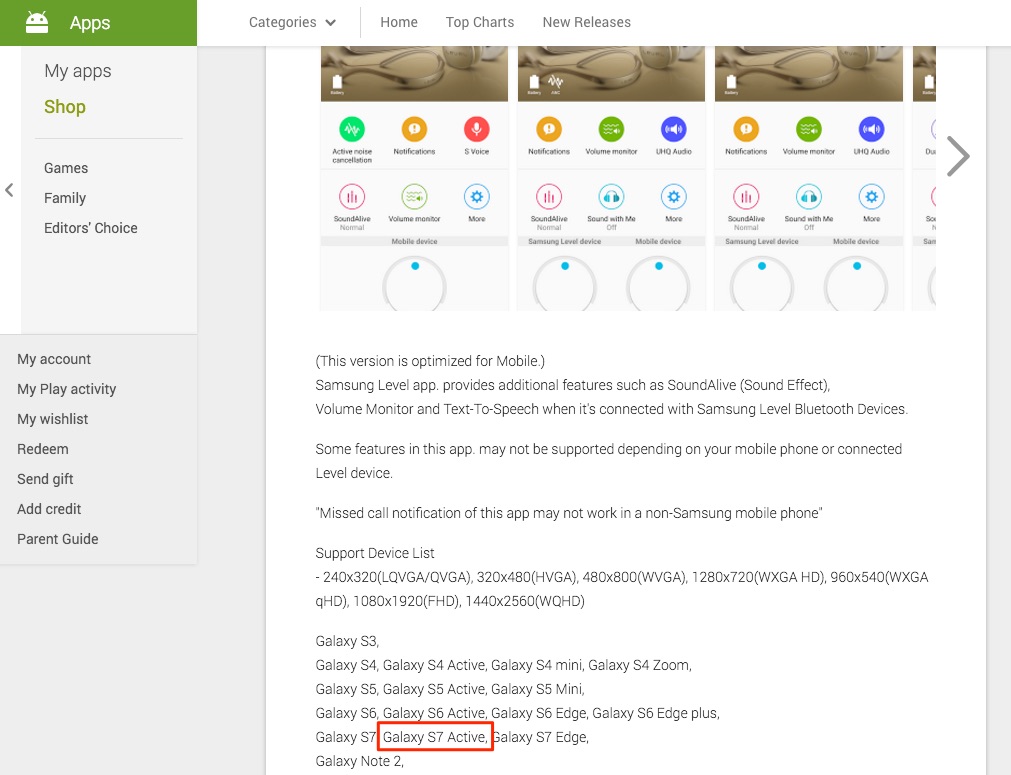1011x775 pixels.
Task: Click the Redeem link
Action: [x=43, y=449]
